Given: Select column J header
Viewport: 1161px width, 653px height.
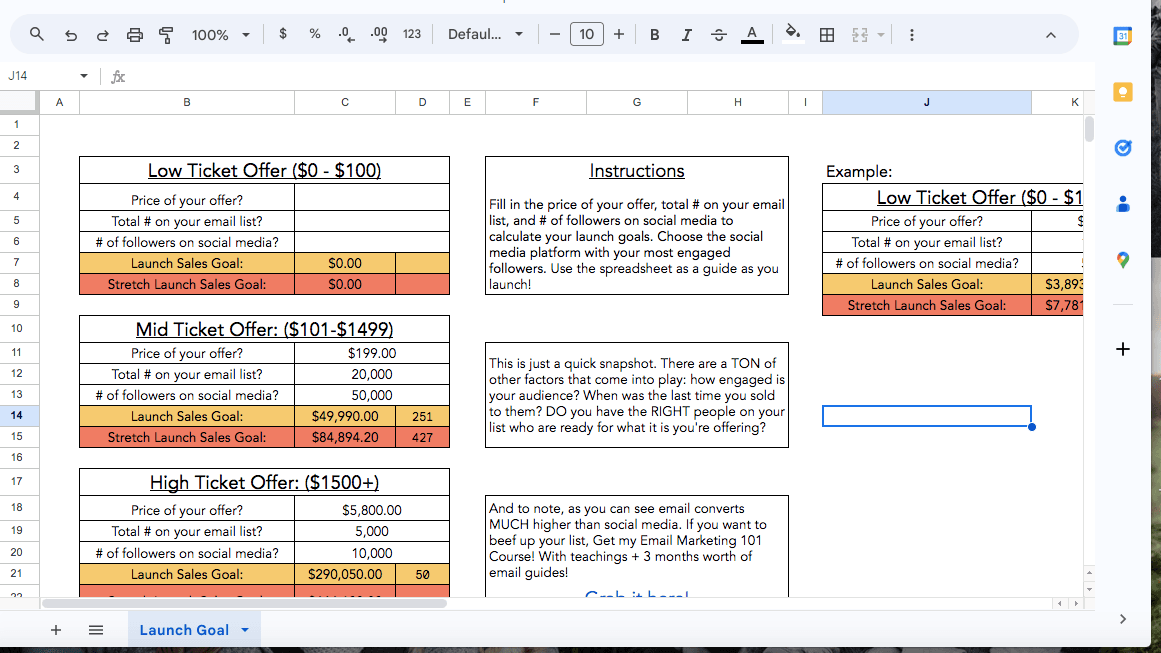Looking at the screenshot, I should pos(926,102).
